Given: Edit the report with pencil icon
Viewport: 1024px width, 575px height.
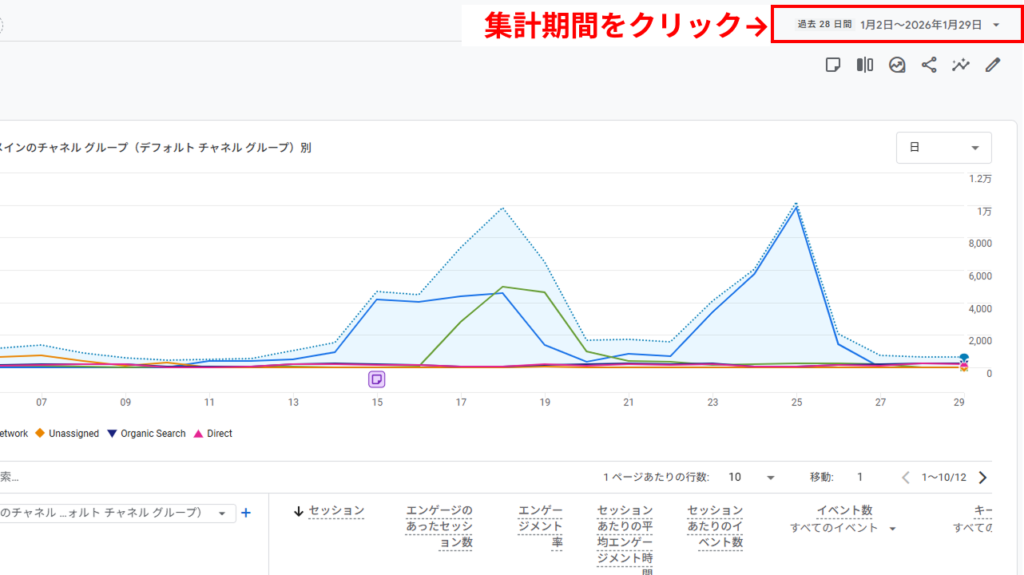Looking at the screenshot, I should pyautogui.click(x=993, y=65).
